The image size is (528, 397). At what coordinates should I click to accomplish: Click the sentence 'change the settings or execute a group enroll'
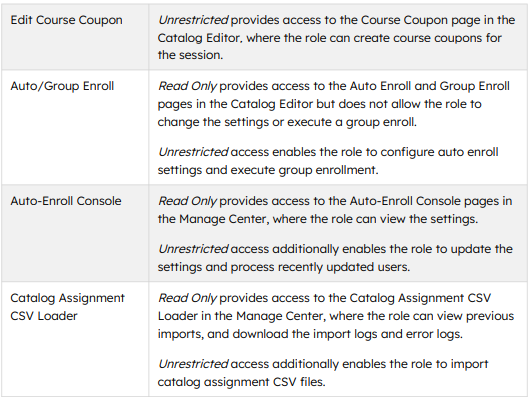[287, 122]
